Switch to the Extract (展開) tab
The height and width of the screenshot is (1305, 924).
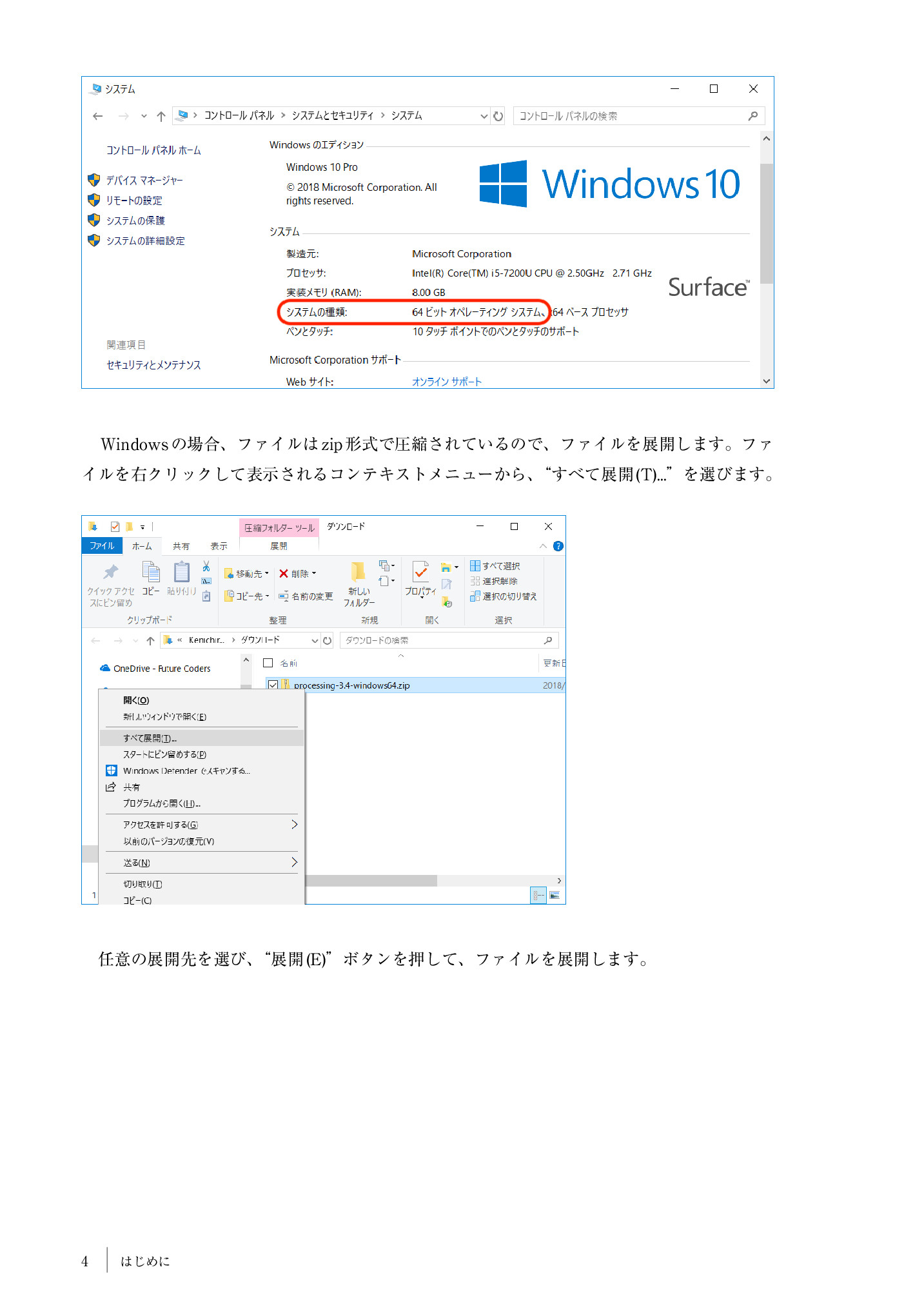[x=279, y=545]
